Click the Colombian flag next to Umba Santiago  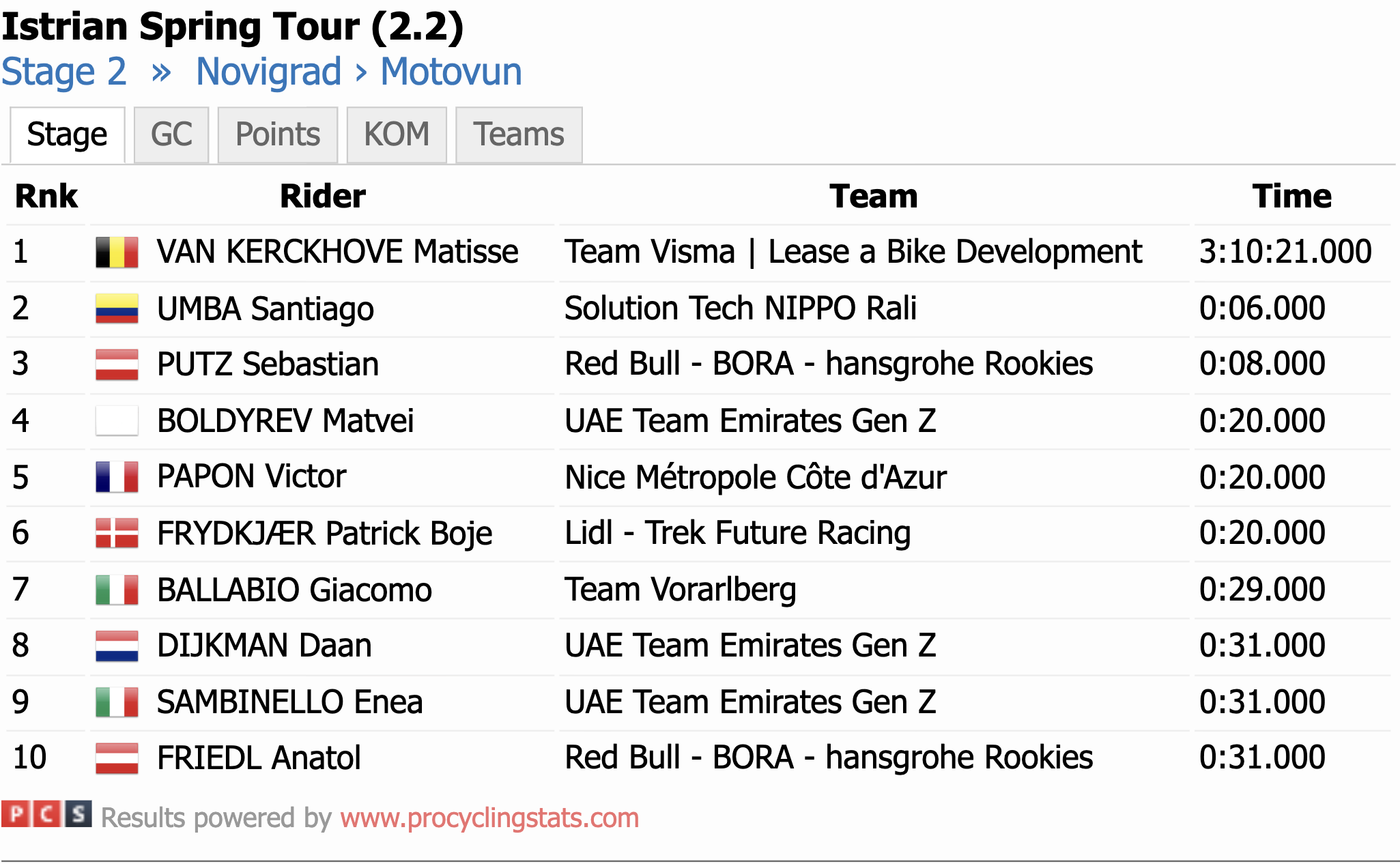(117, 308)
